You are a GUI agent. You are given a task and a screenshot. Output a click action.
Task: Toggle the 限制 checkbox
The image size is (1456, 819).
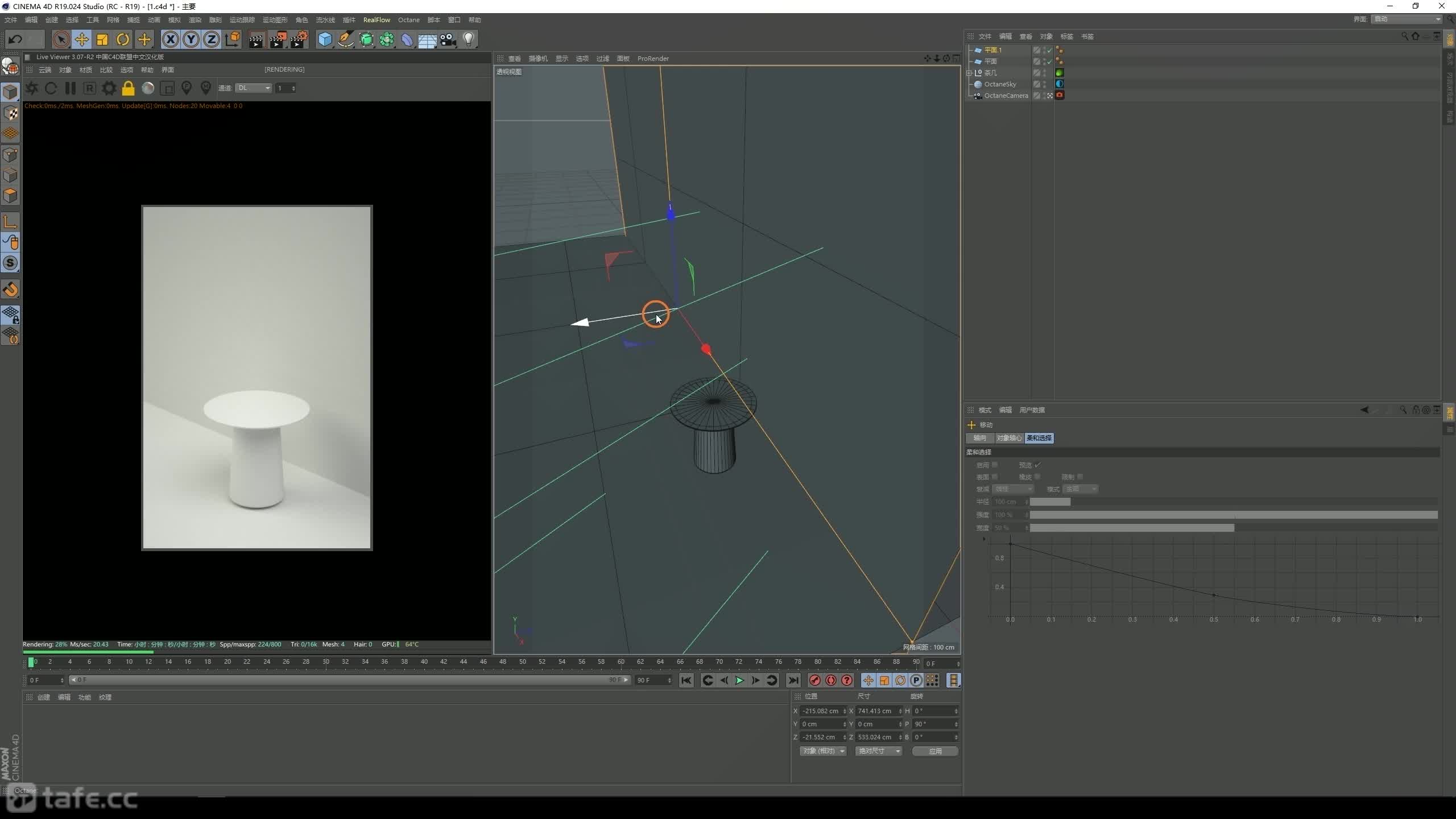pos(1080,477)
